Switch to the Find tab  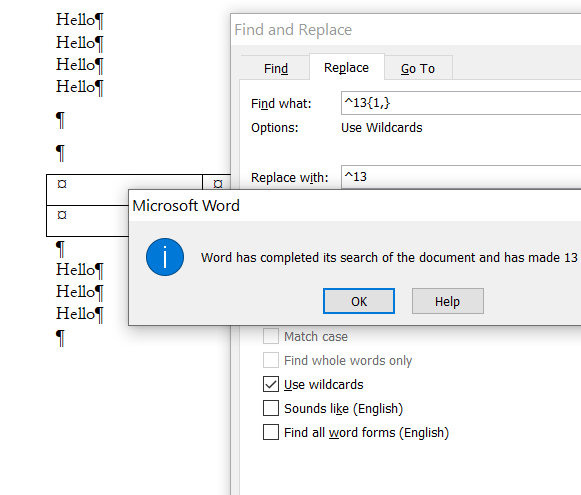point(276,68)
